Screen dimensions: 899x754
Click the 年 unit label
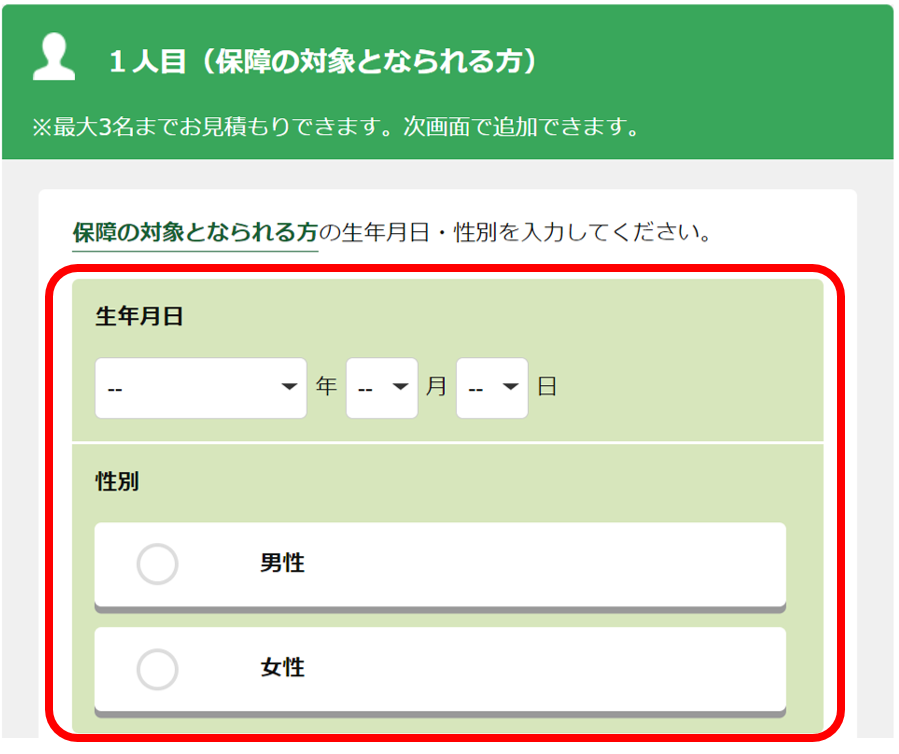(326, 387)
